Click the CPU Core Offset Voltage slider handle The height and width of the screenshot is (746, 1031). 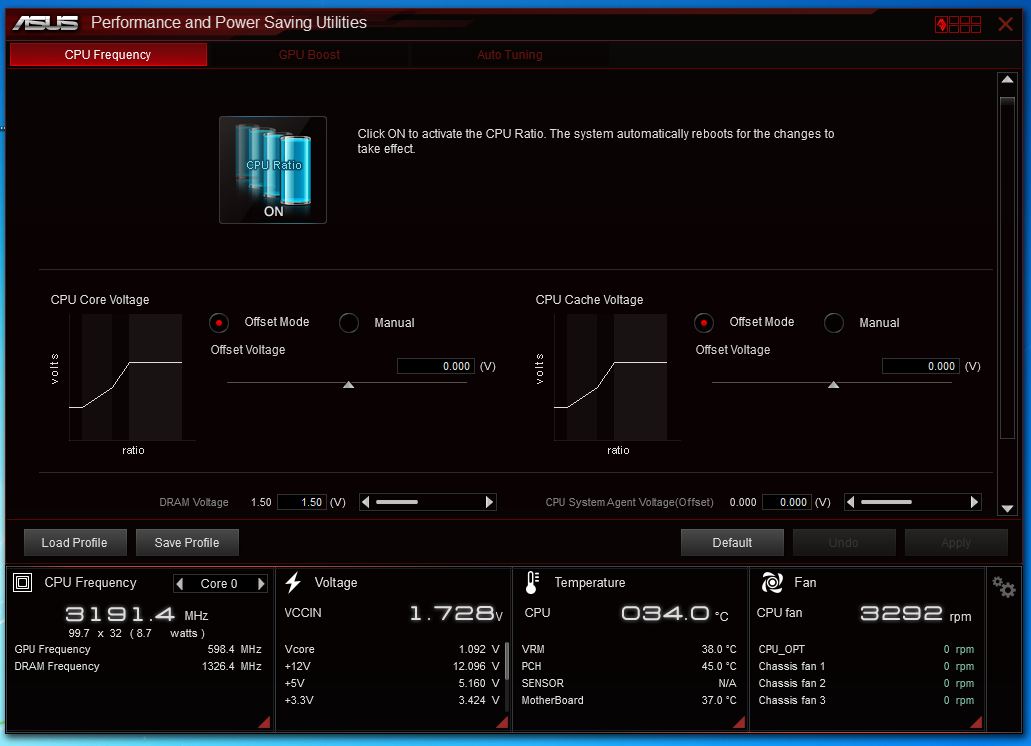pos(348,385)
